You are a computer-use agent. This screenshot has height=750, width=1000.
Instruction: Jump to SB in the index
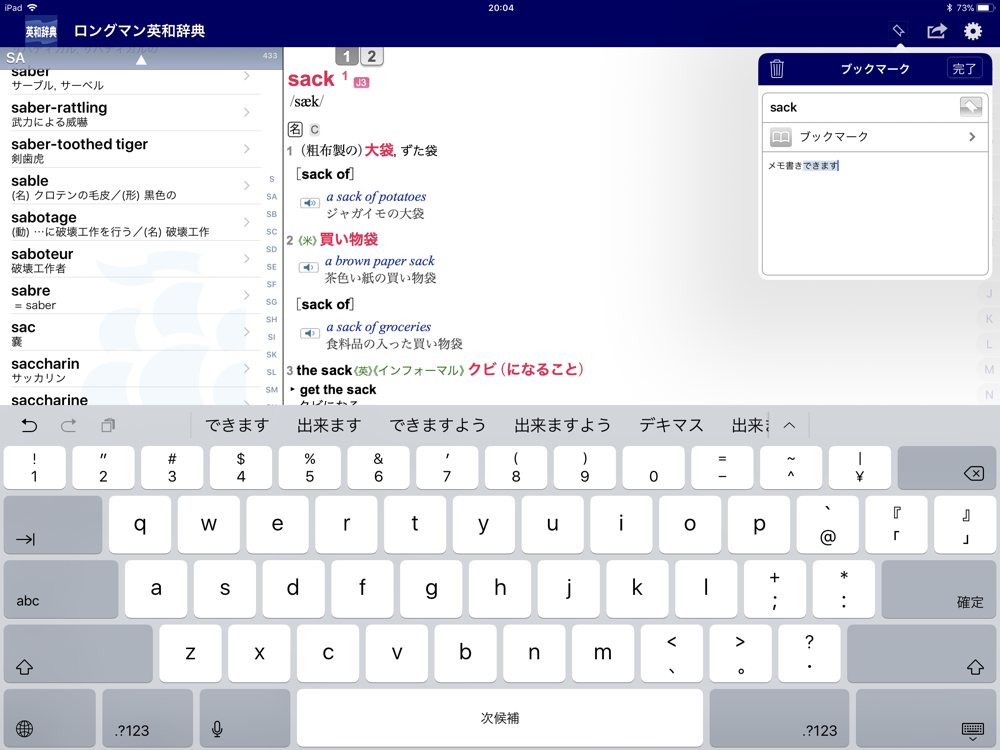(272, 214)
